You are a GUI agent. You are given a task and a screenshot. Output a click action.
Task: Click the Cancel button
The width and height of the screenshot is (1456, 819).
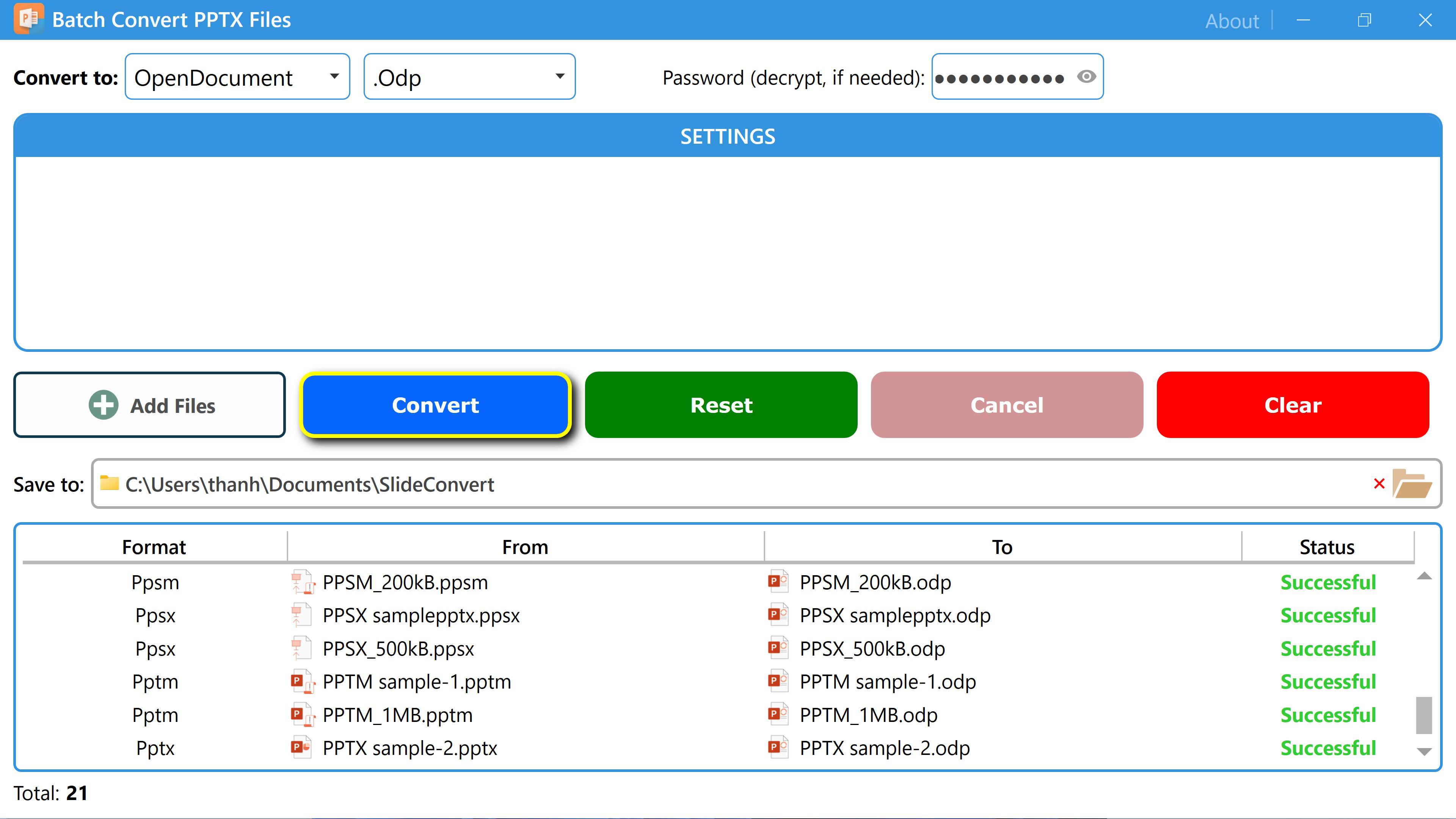(x=1007, y=405)
